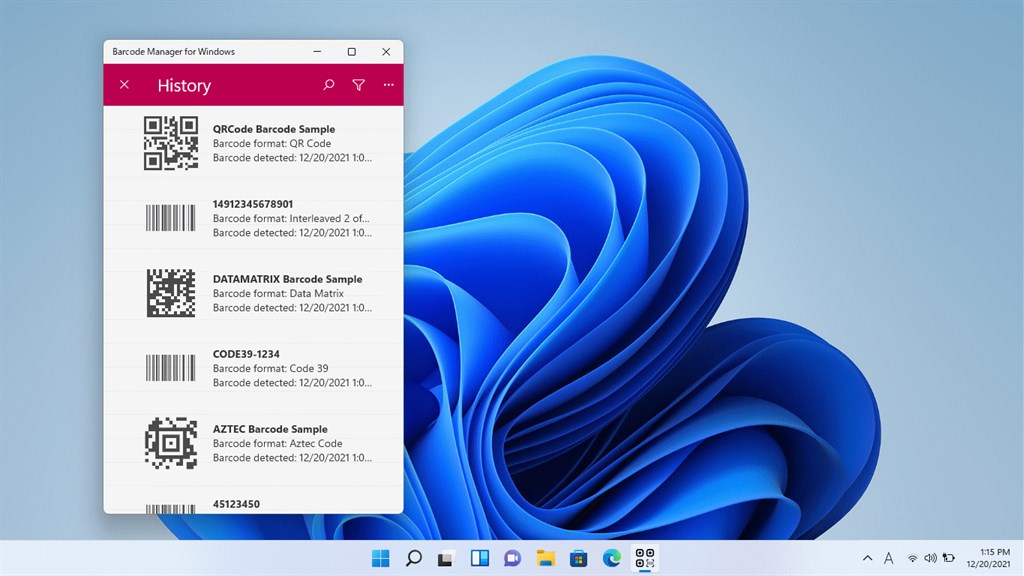
Task: Close the History view with the X
Action: click(x=124, y=85)
